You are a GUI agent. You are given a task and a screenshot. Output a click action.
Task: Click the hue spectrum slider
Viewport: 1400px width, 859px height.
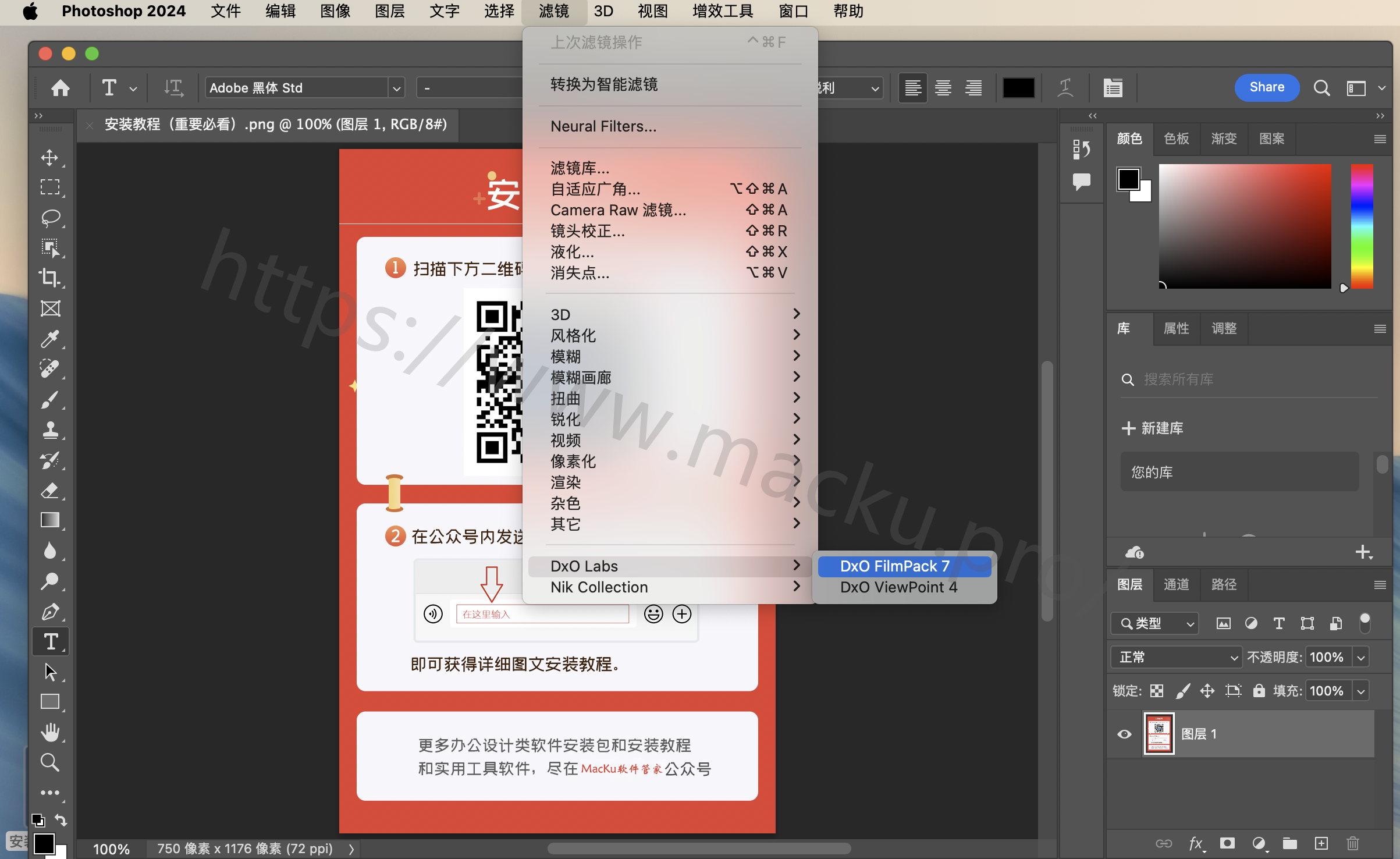1362,226
